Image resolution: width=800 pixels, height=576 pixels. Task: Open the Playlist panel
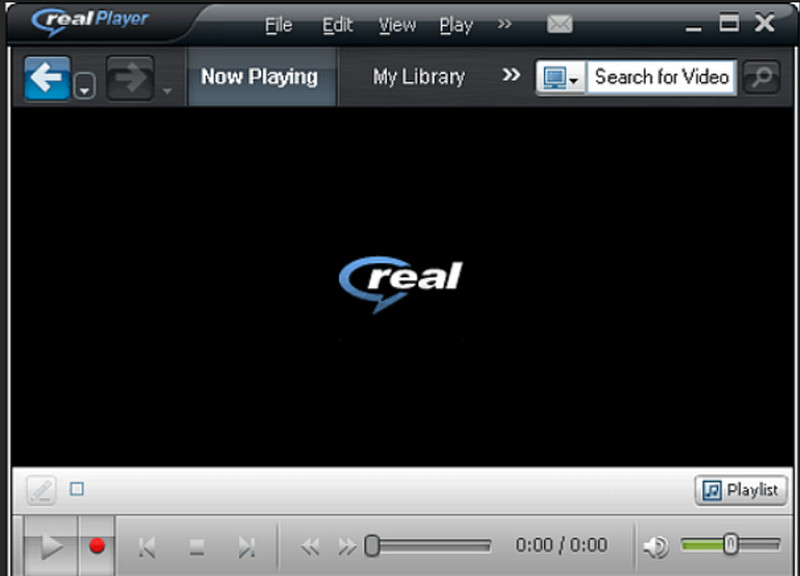741,490
